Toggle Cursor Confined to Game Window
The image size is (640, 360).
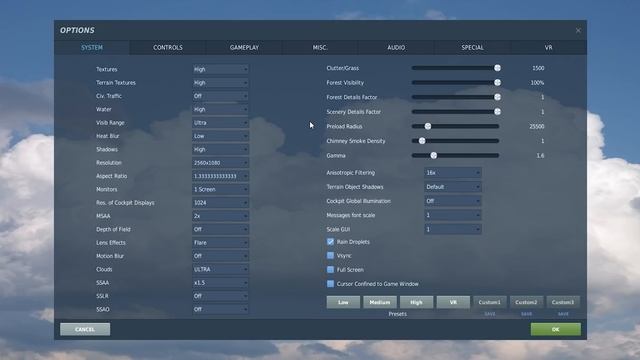pos(330,284)
